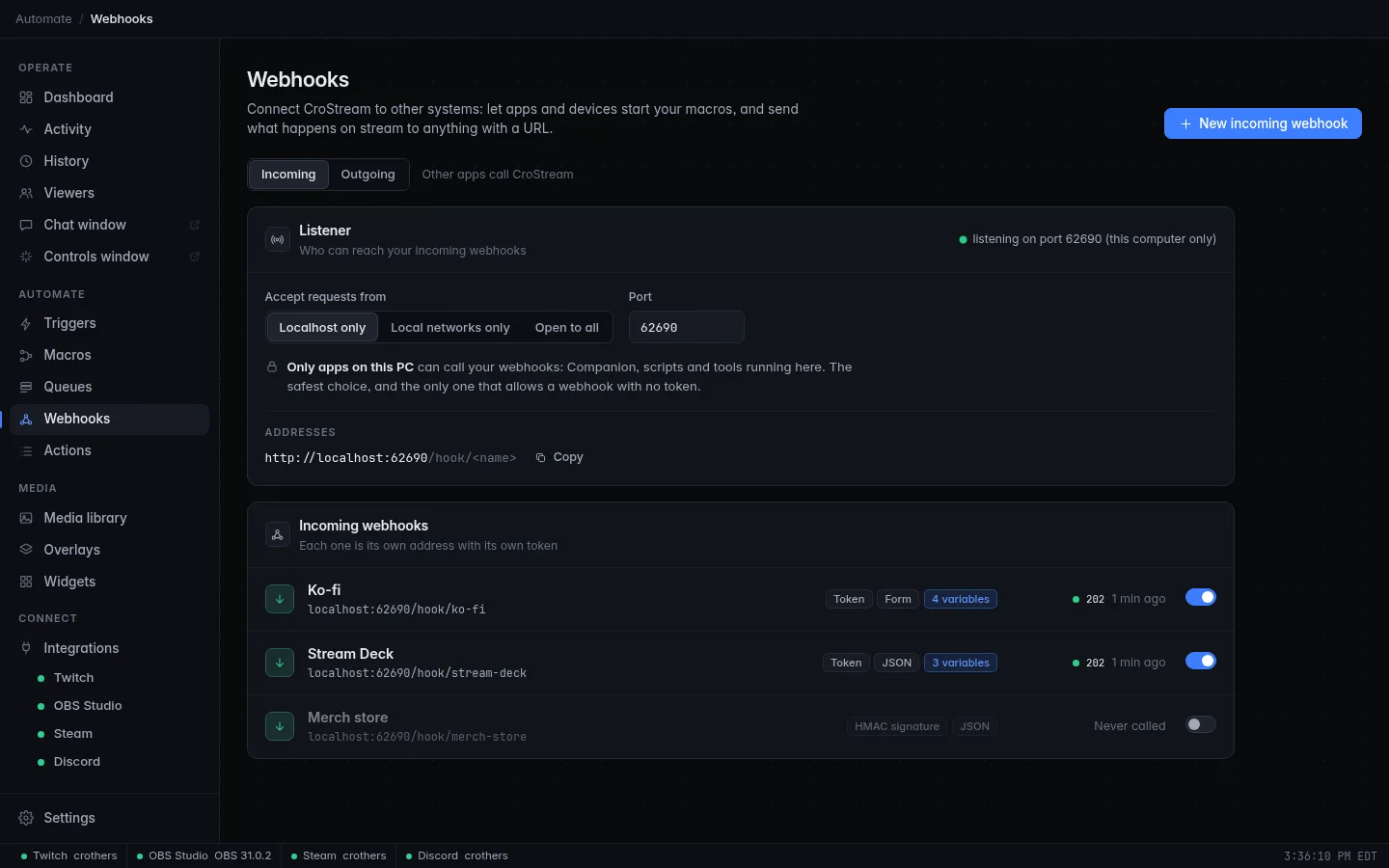
Task: Switch to the Outgoing tab
Action: click(368, 175)
